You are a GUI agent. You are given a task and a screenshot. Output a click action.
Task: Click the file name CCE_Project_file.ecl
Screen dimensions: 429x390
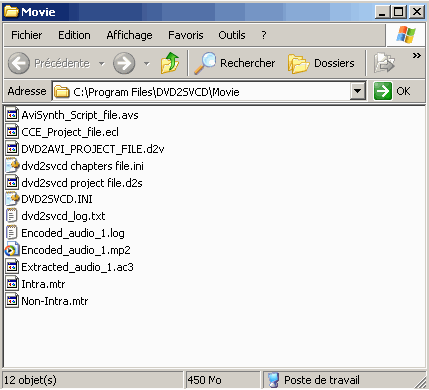pos(70,132)
